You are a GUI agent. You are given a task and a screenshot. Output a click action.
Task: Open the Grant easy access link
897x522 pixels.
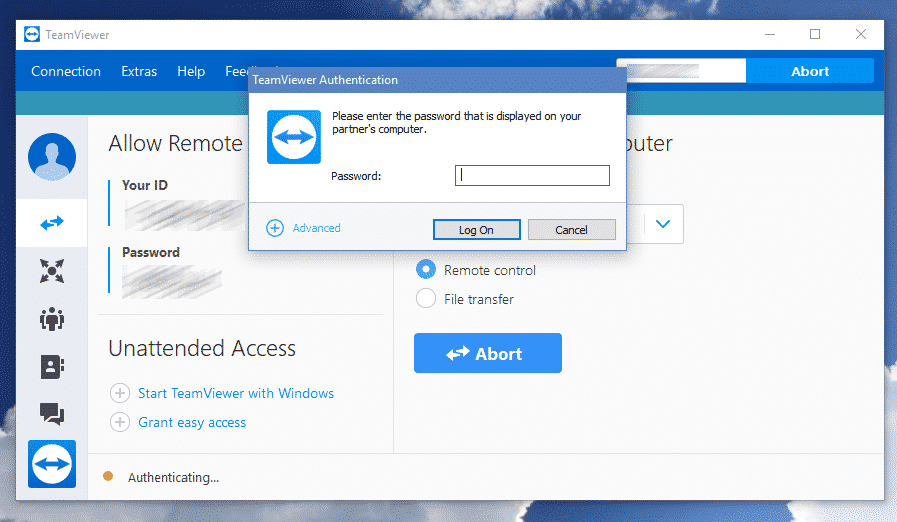point(192,422)
